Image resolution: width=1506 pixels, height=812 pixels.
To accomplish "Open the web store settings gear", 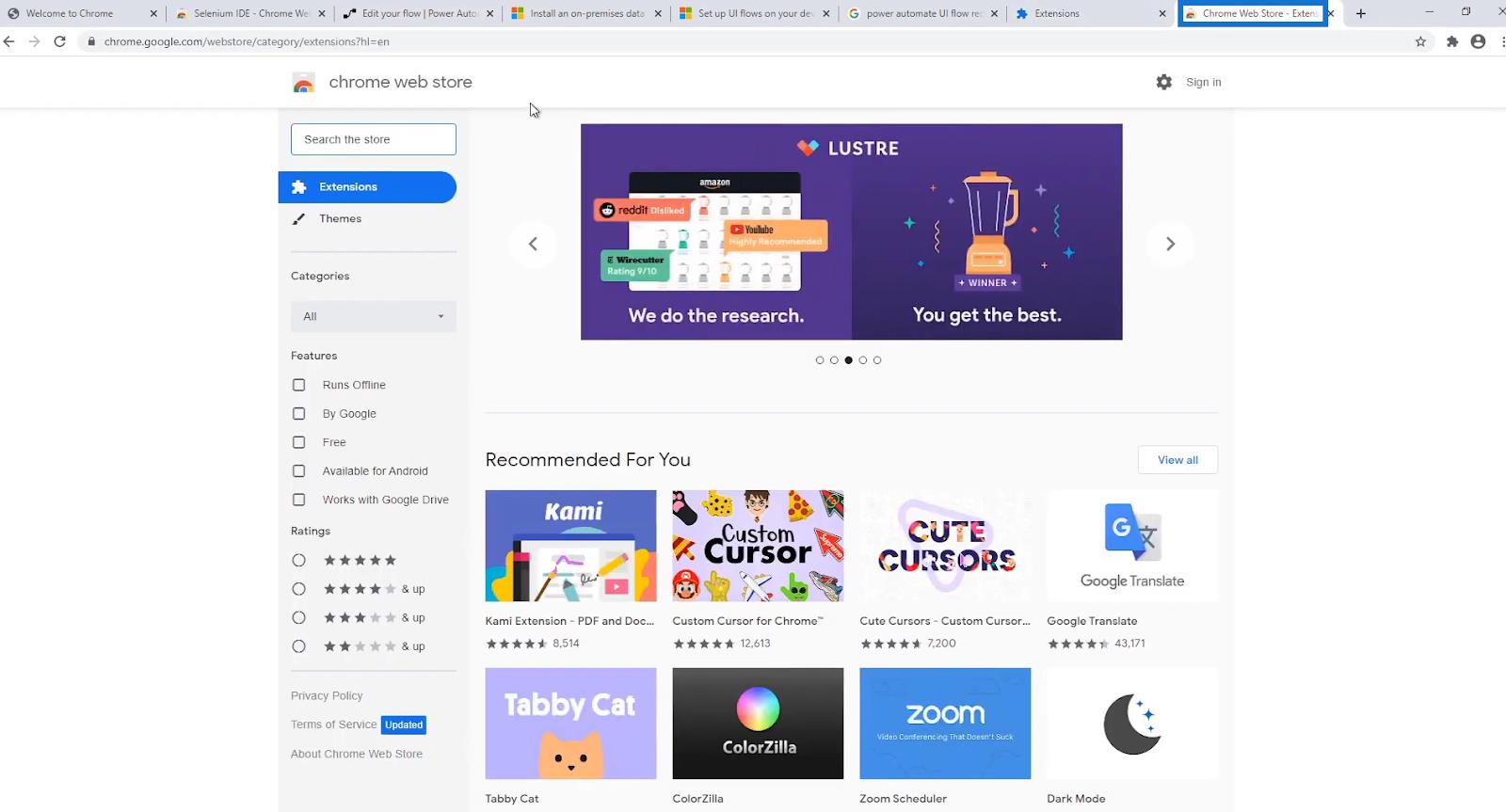I will pos(1164,82).
